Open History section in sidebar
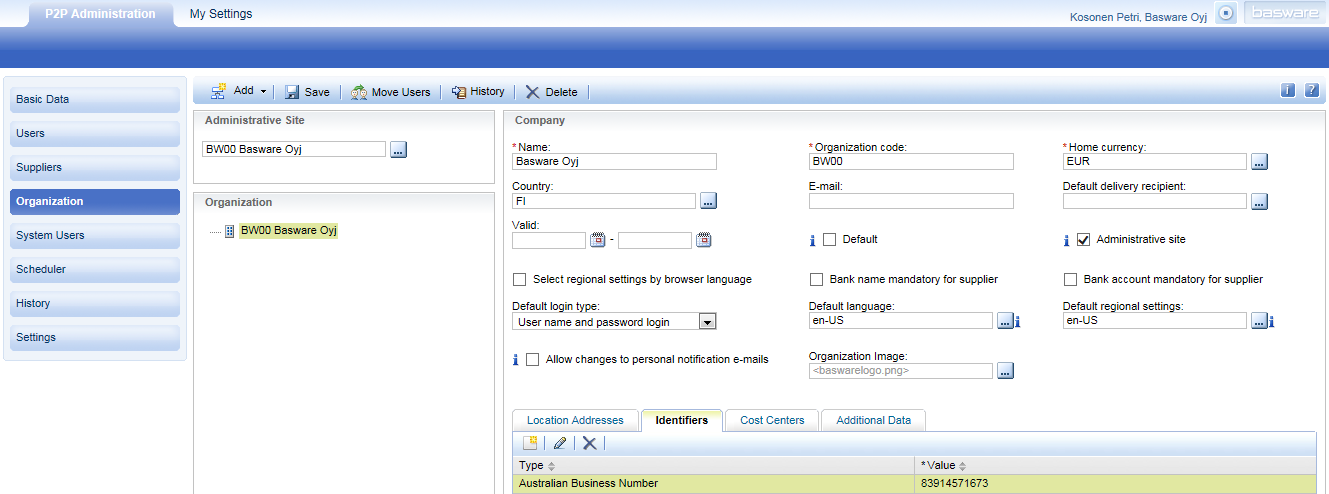 pos(95,303)
